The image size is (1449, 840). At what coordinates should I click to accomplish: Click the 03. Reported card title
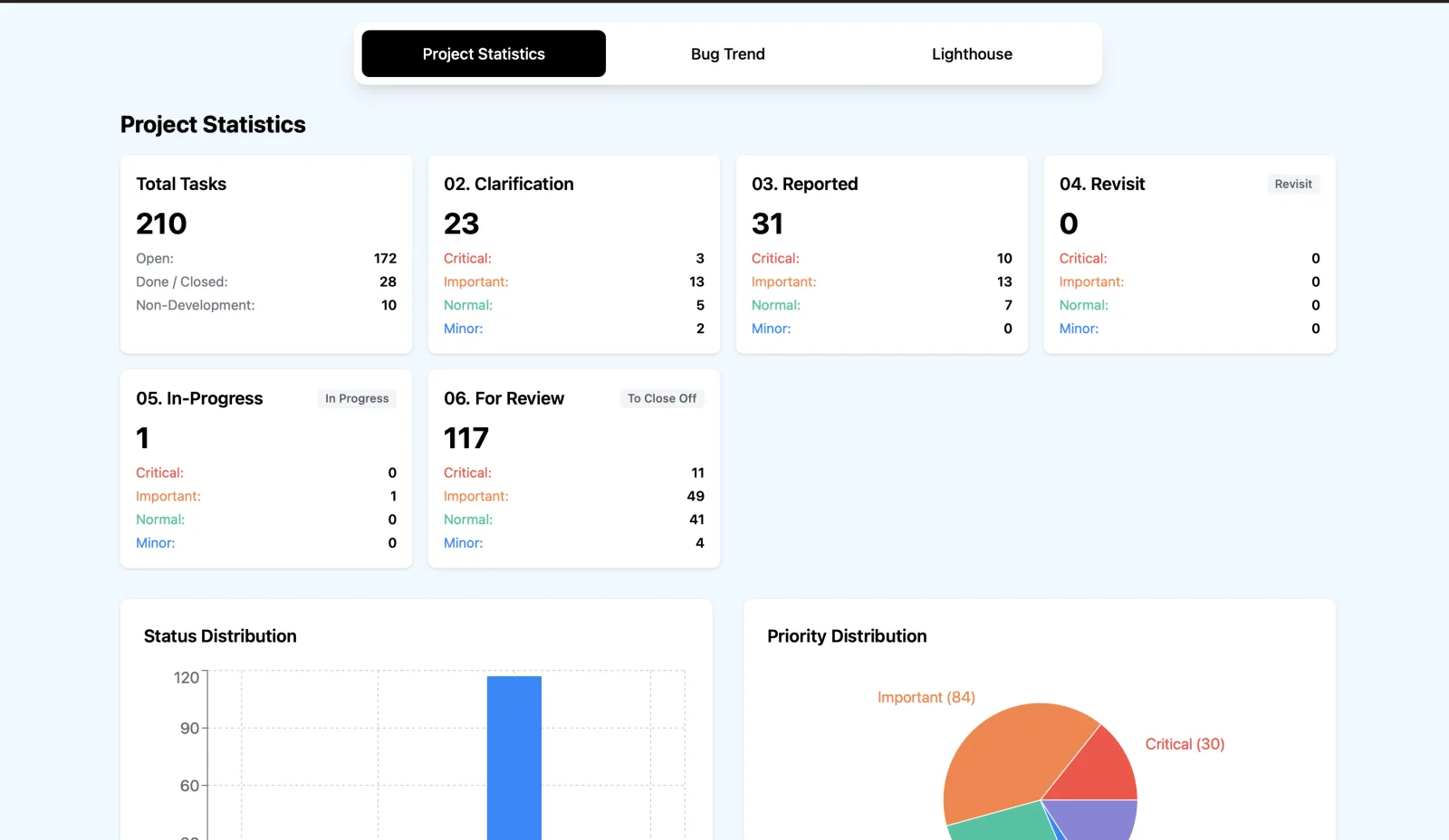tap(805, 184)
